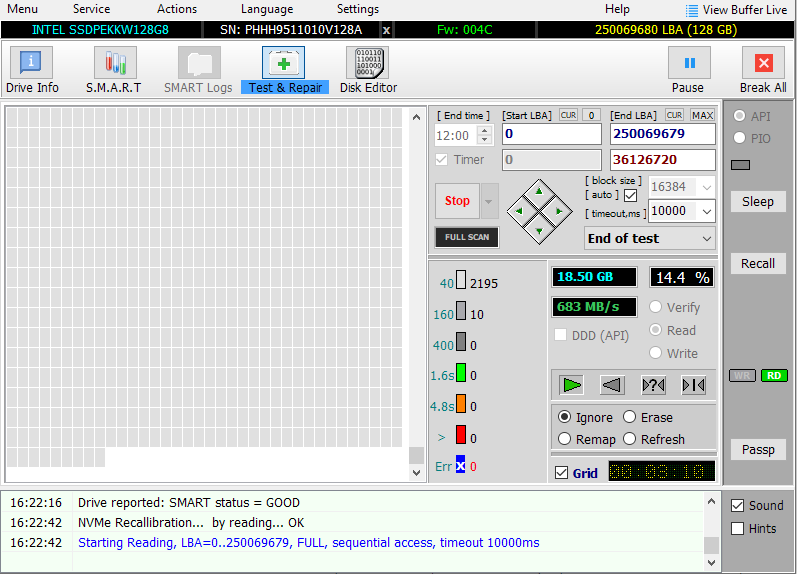Toggle the block size auto checkbox

click(630, 195)
